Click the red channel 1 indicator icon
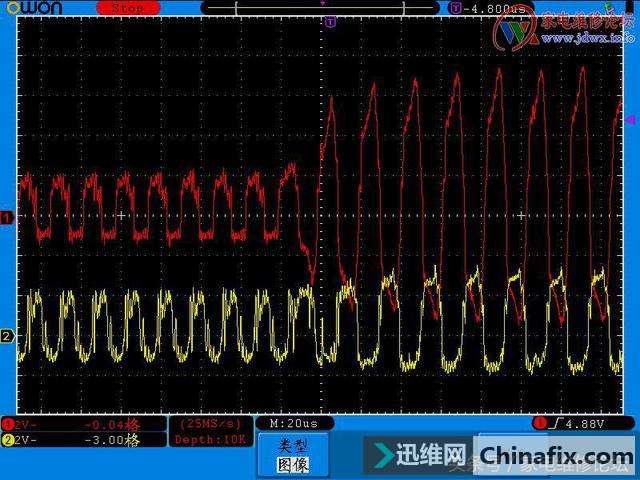 pos(8,424)
